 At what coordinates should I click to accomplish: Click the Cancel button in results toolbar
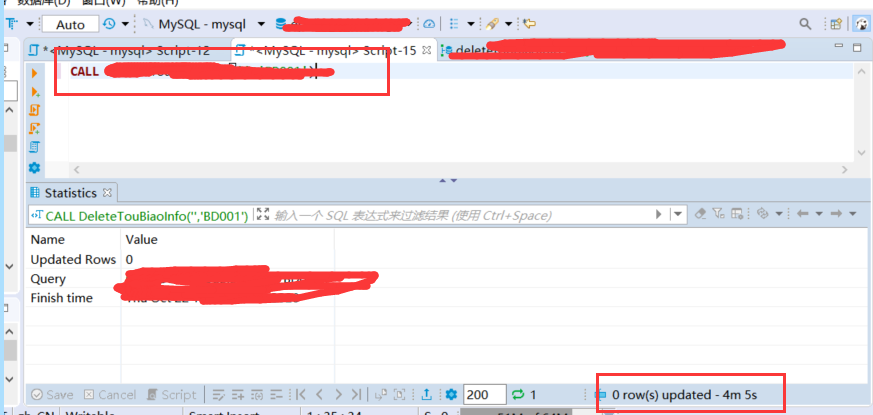coord(110,395)
